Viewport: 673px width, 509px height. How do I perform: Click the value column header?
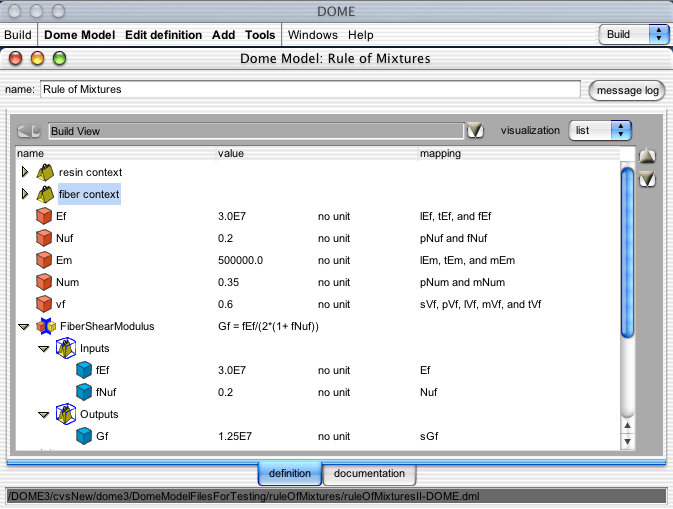pos(317,153)
